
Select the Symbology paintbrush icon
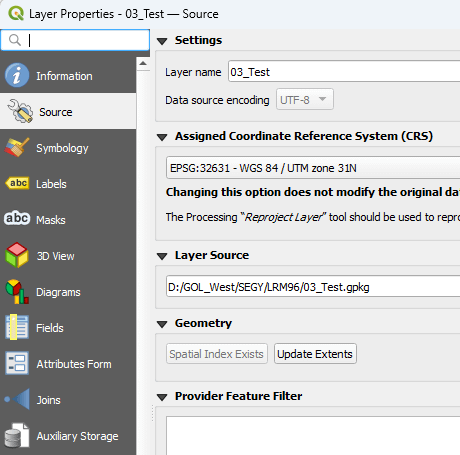[x=17, y=147]
